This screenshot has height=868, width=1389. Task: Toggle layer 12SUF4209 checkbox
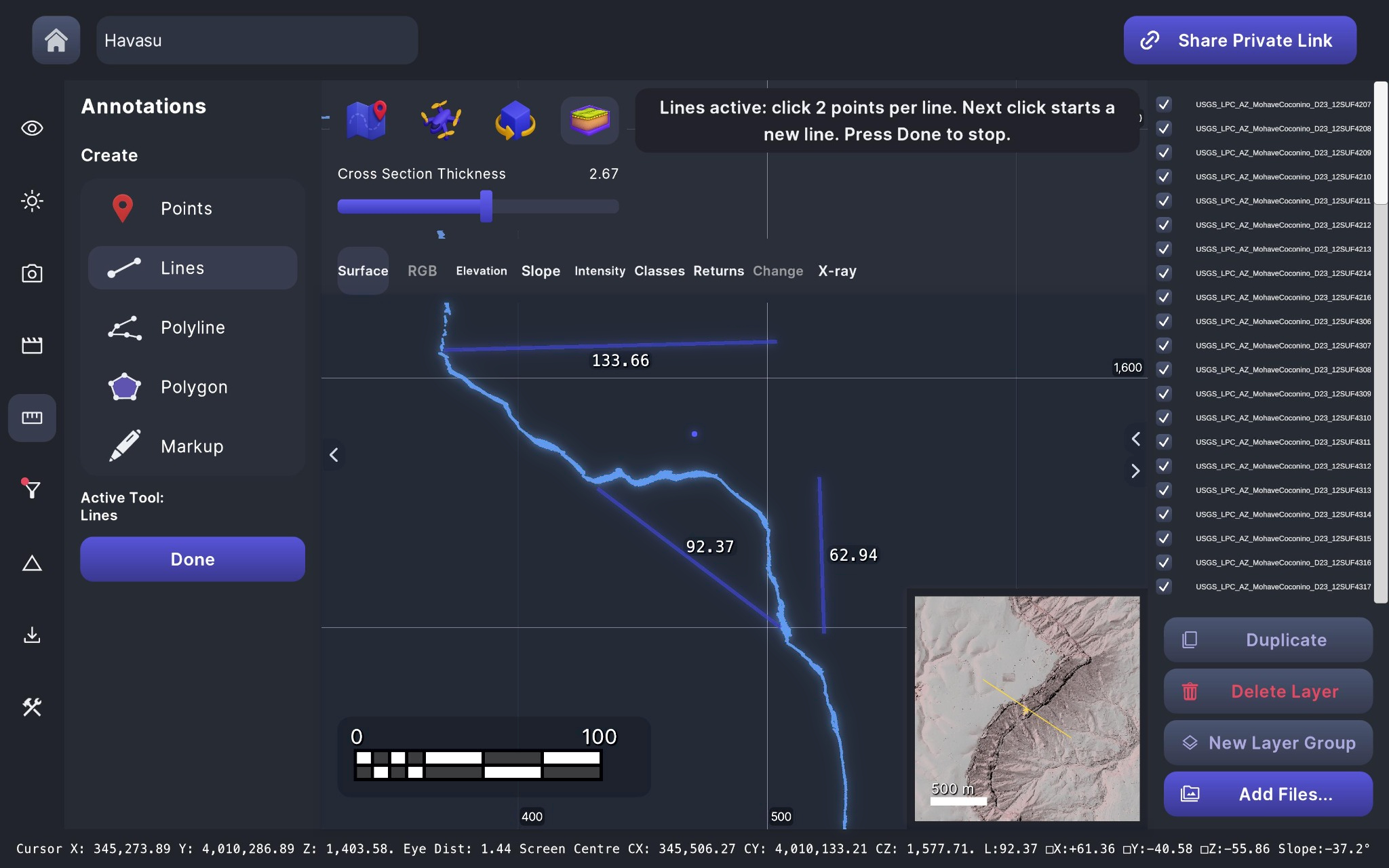(x=1164, y=153)
